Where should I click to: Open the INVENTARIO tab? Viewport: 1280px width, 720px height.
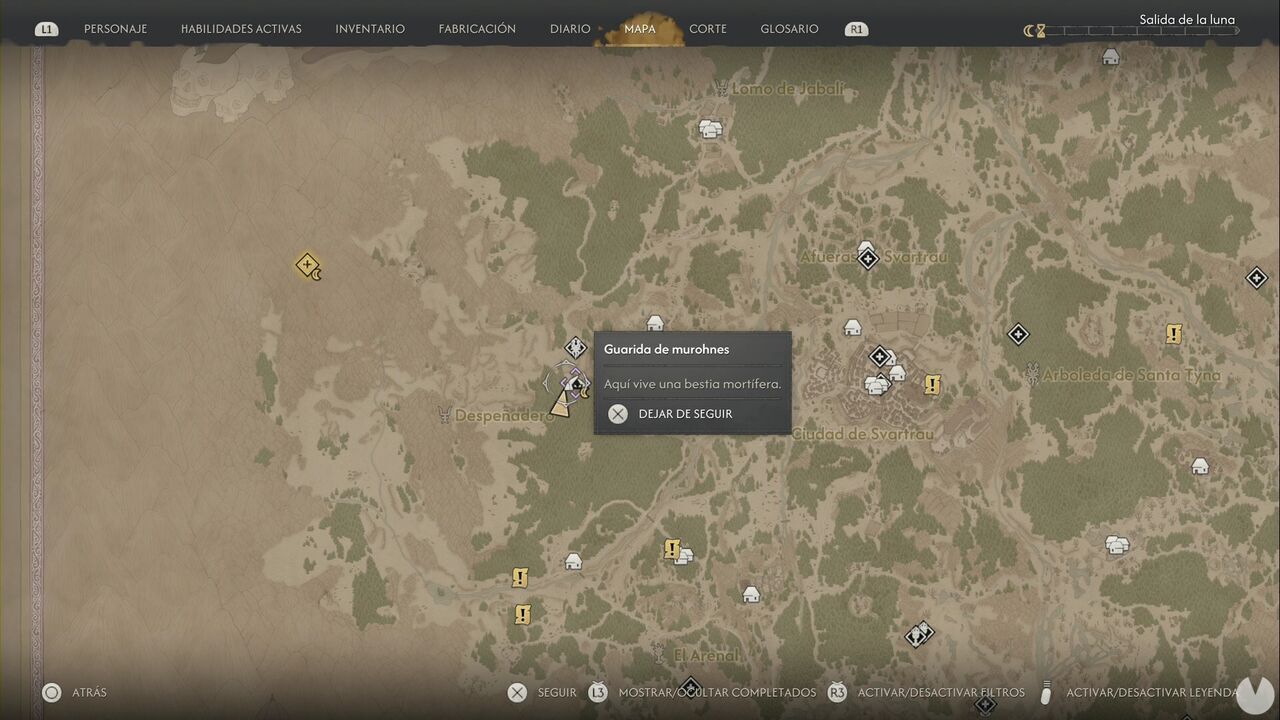(x=370, y=29)
